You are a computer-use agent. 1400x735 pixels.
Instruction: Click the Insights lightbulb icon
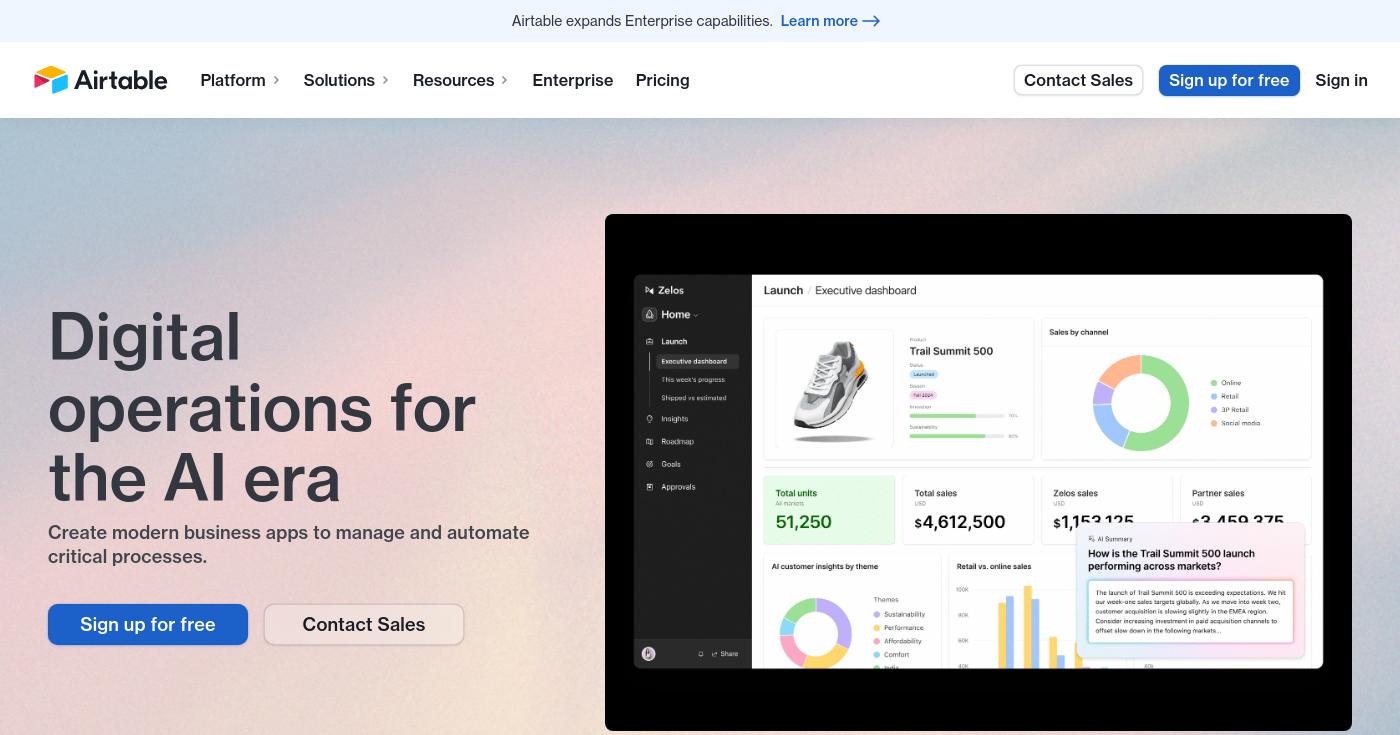(649, 419)
